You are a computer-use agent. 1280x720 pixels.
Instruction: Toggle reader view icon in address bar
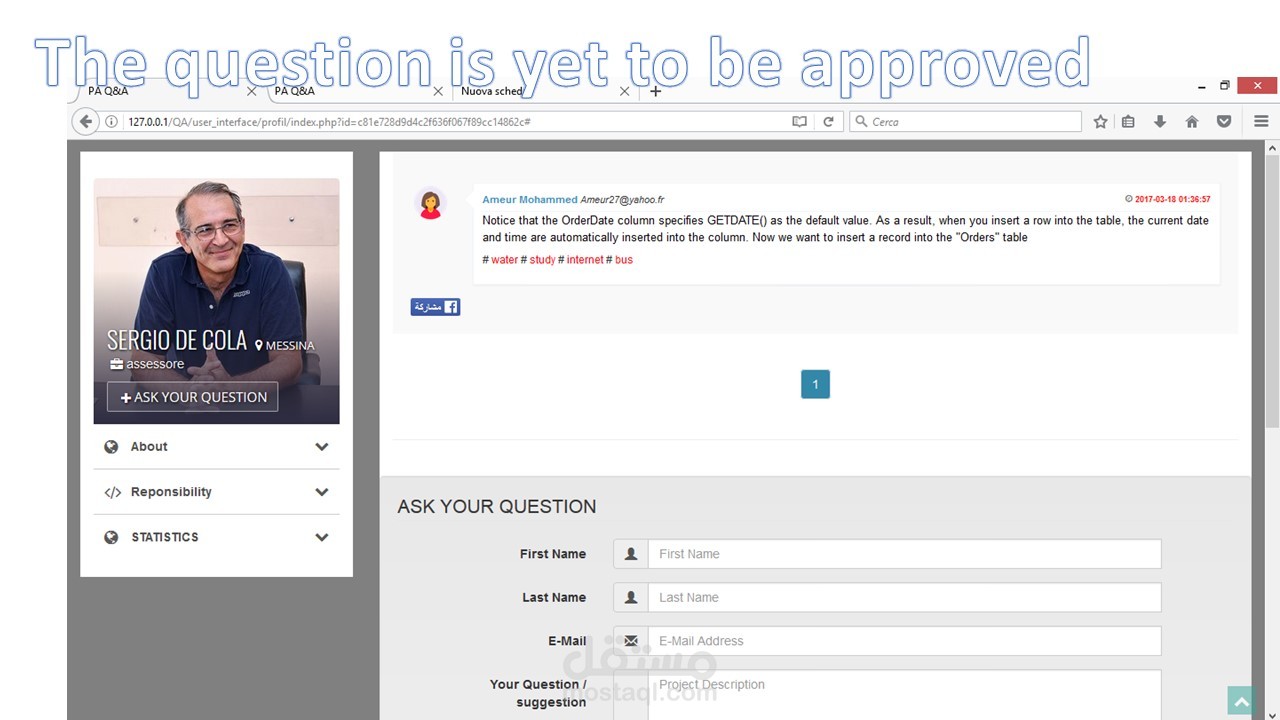click(x=799, y=122)
